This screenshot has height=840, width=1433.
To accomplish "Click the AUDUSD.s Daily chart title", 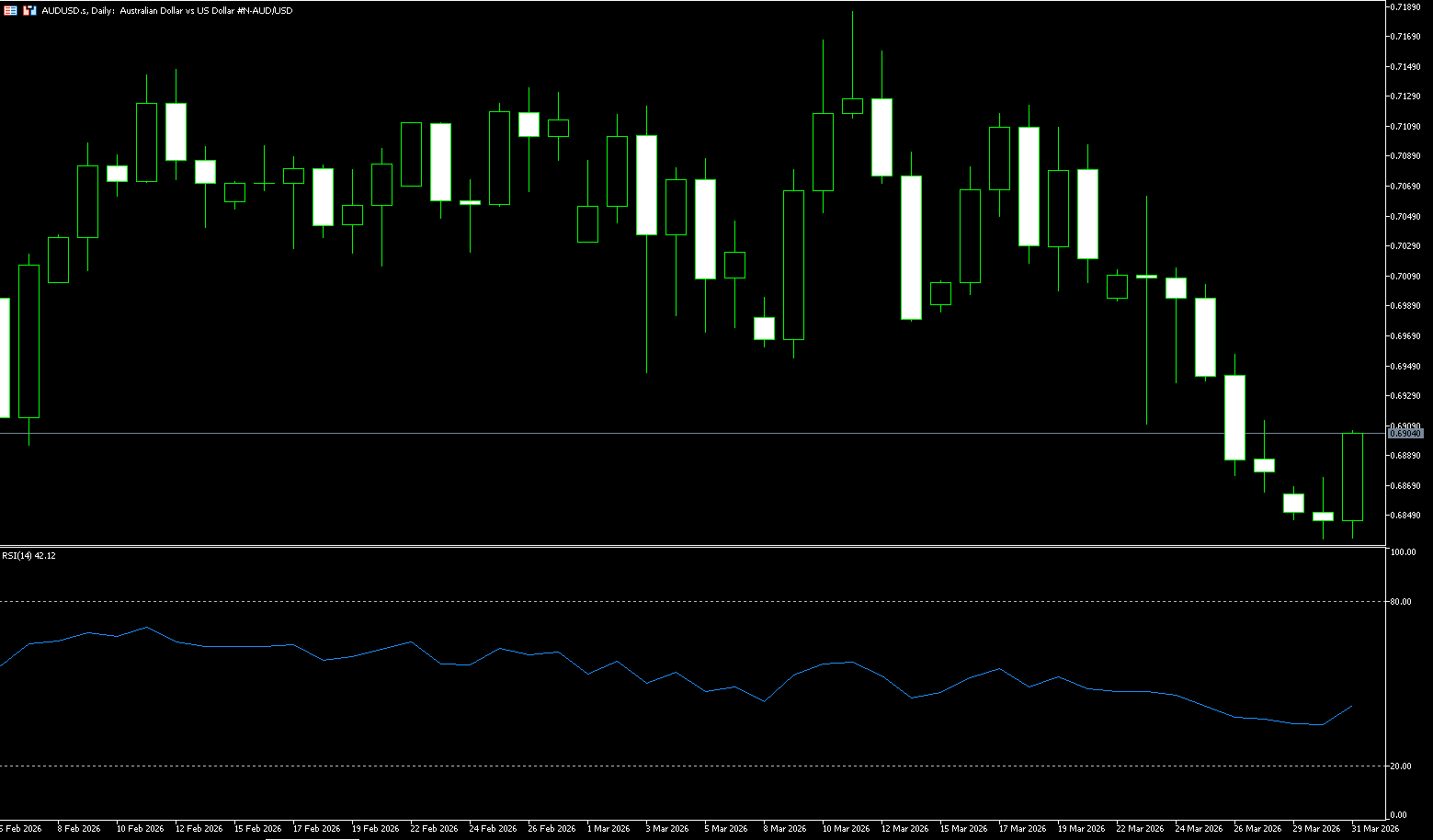I will click(x=166, y=10).
